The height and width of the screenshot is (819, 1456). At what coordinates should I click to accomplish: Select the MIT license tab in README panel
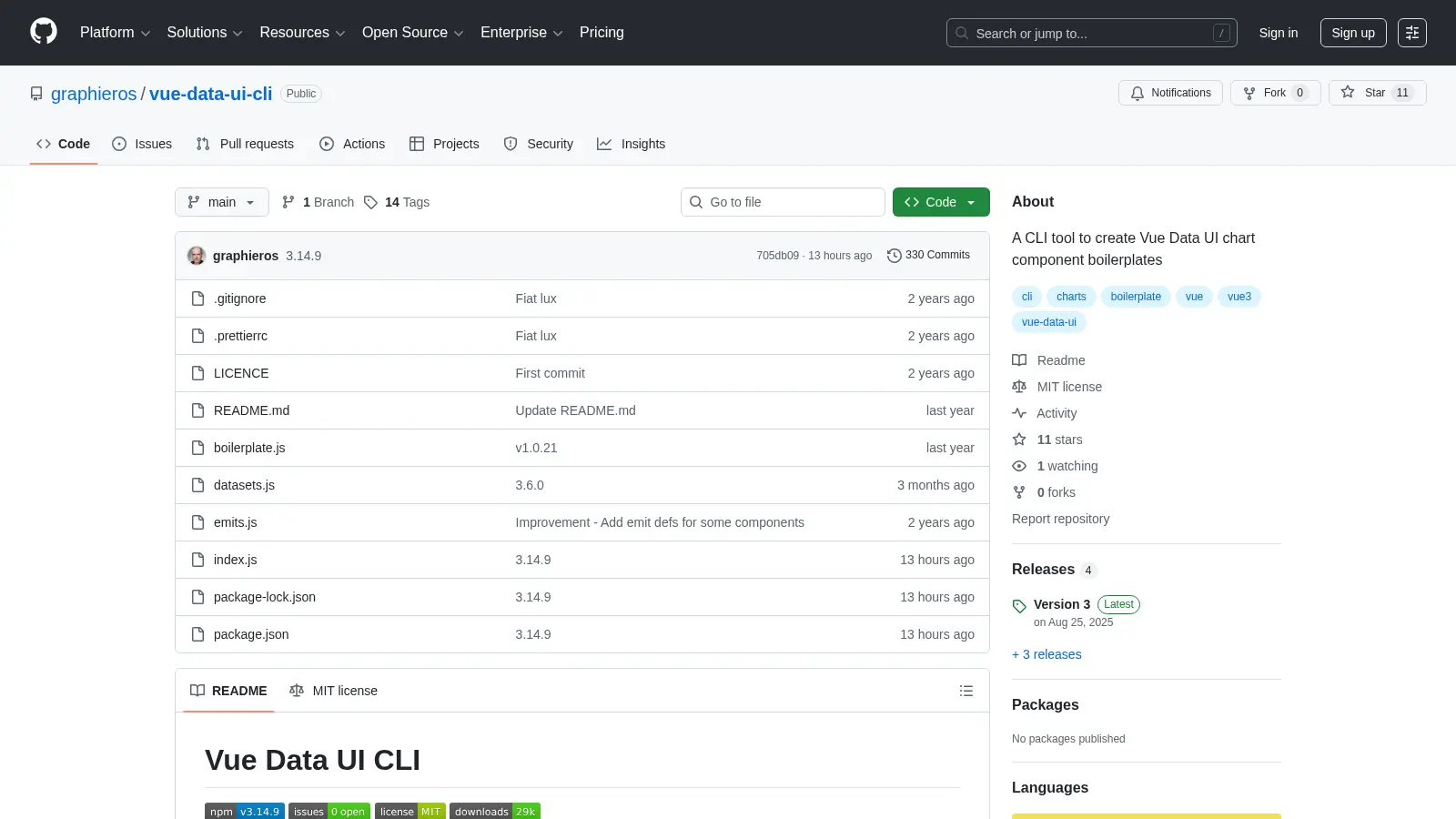click(333, 691)
